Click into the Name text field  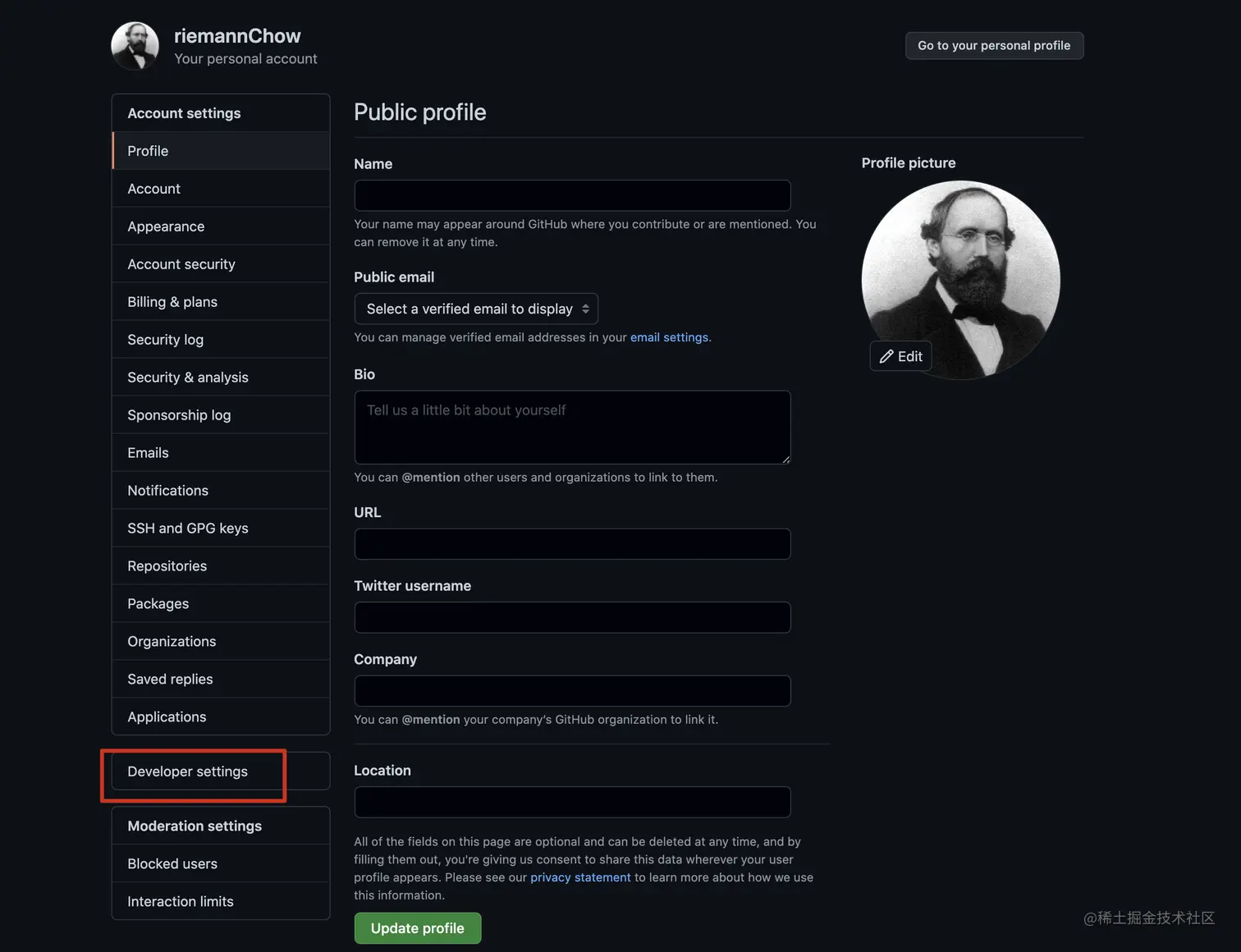click(572, 195)
